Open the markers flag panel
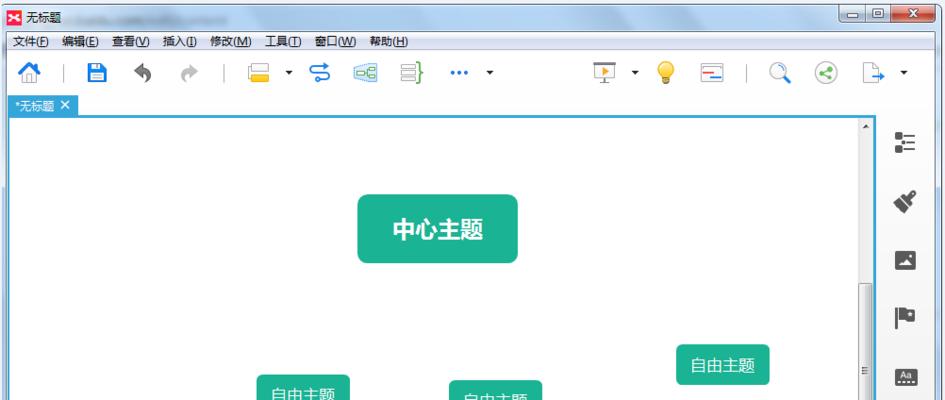945x400 pixels. 905,318
